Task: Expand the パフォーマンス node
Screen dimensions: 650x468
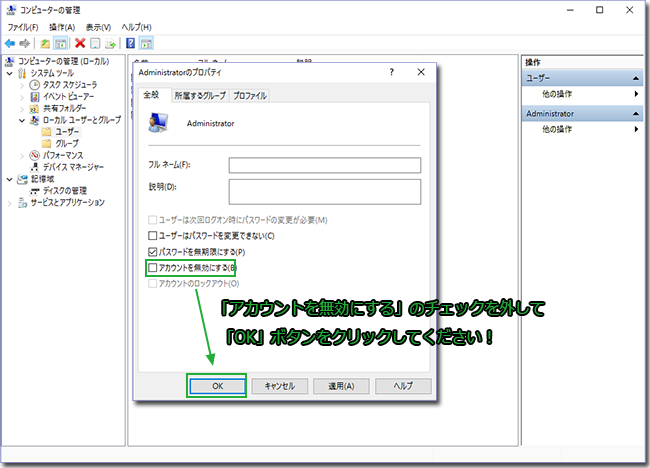Action: (22, 156)
